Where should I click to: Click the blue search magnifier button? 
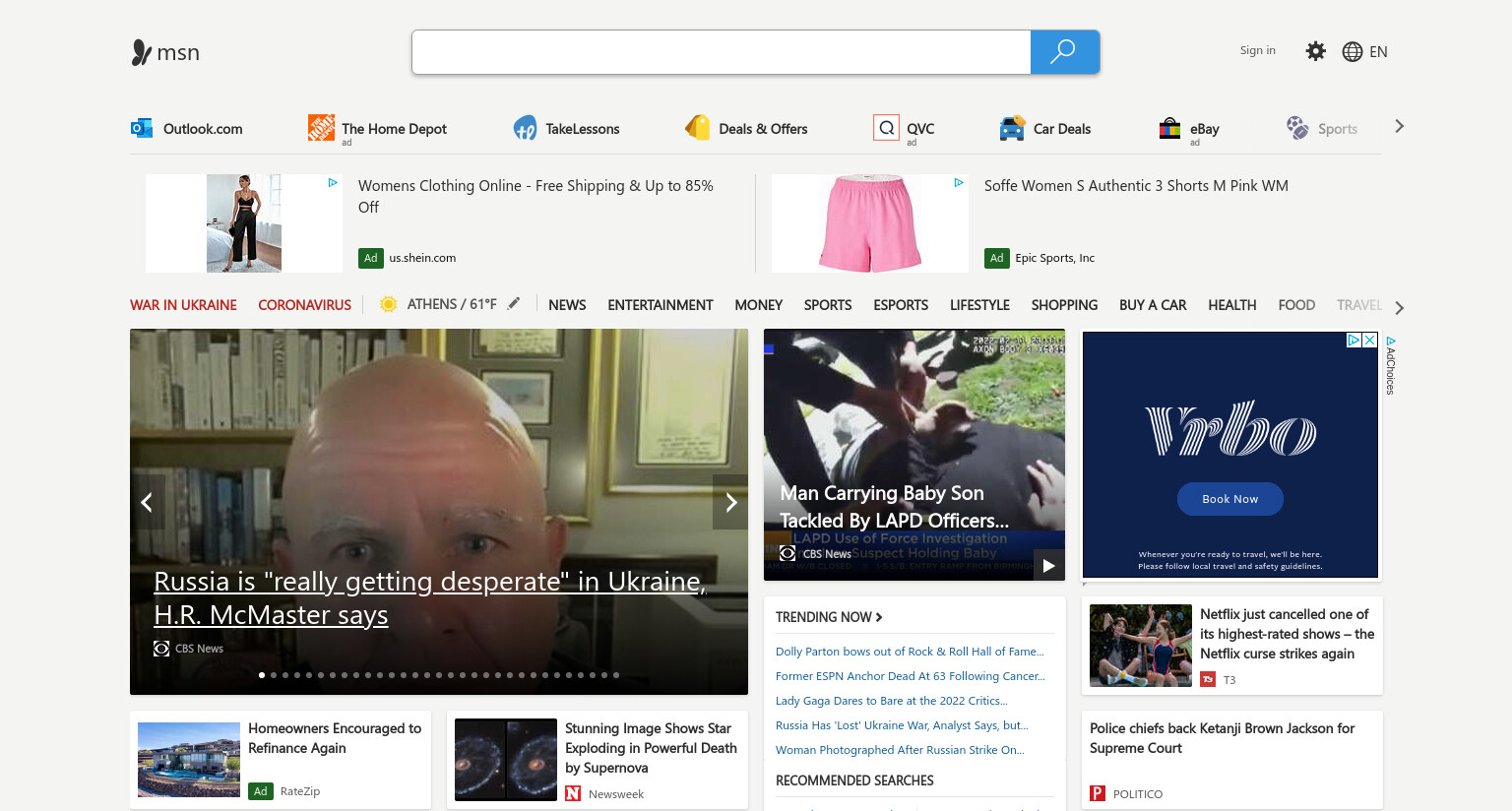click(1064, 52)
